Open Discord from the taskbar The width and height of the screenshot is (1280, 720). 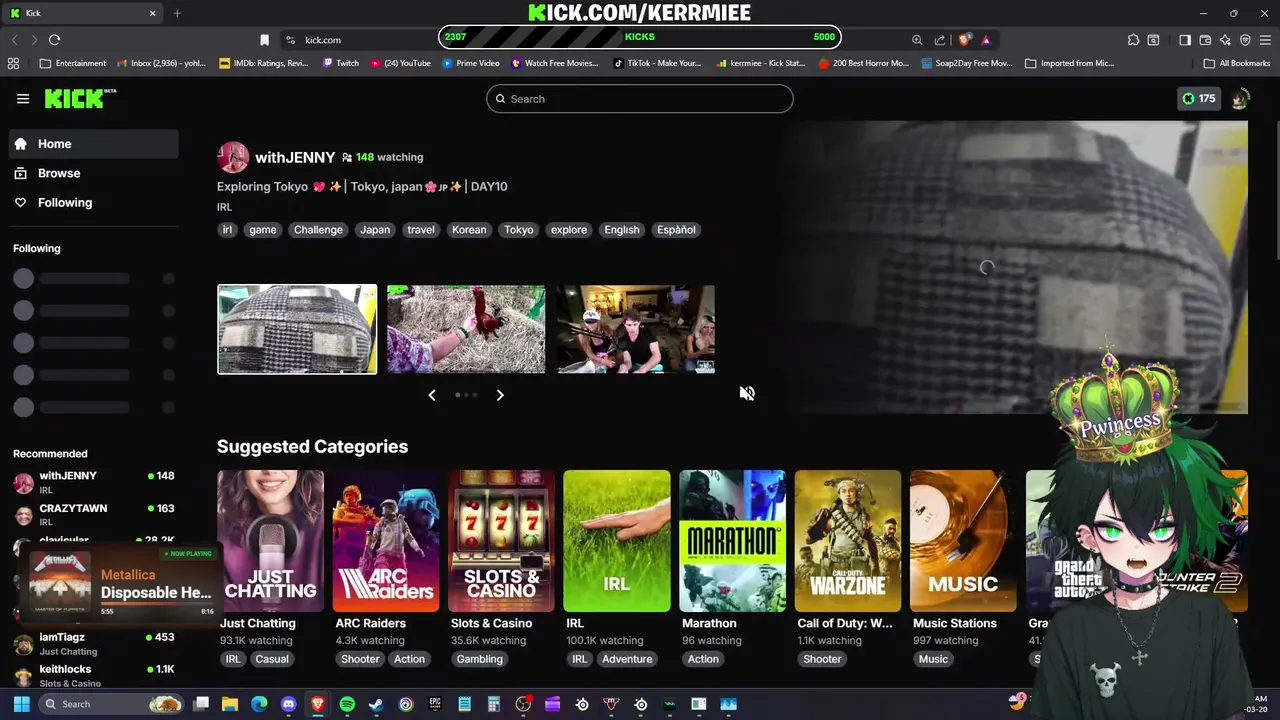tap(289, 704)
